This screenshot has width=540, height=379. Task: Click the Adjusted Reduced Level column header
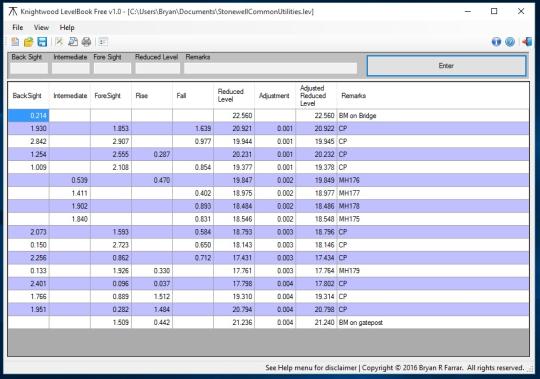point(316,96)
